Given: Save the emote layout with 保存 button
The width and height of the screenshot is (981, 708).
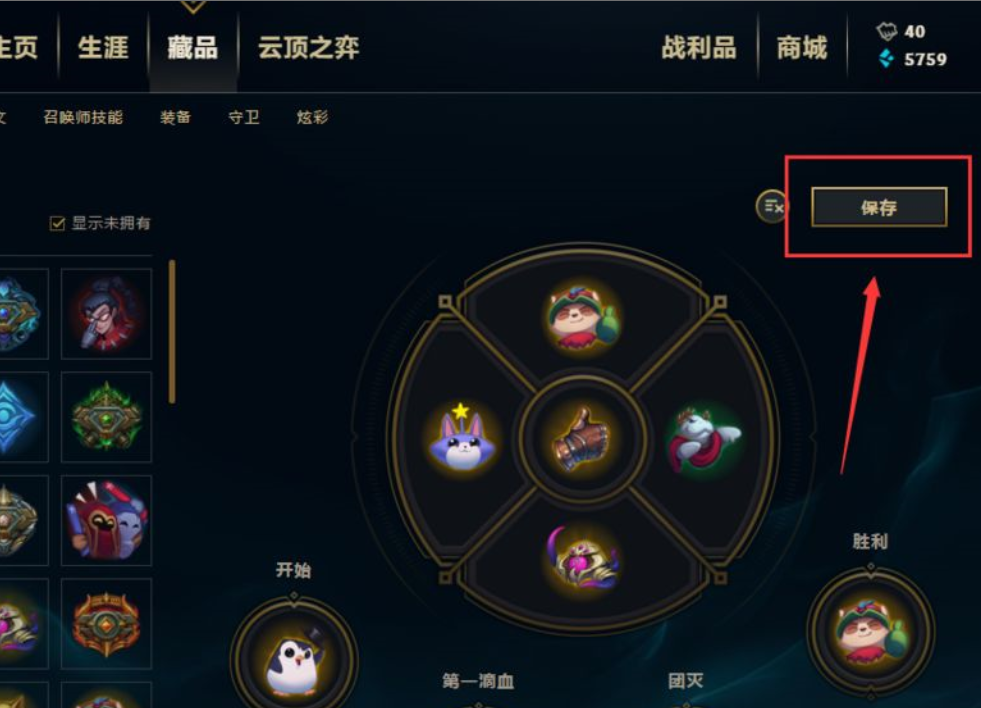Looking at the screenshot, I should click(879, 207).
